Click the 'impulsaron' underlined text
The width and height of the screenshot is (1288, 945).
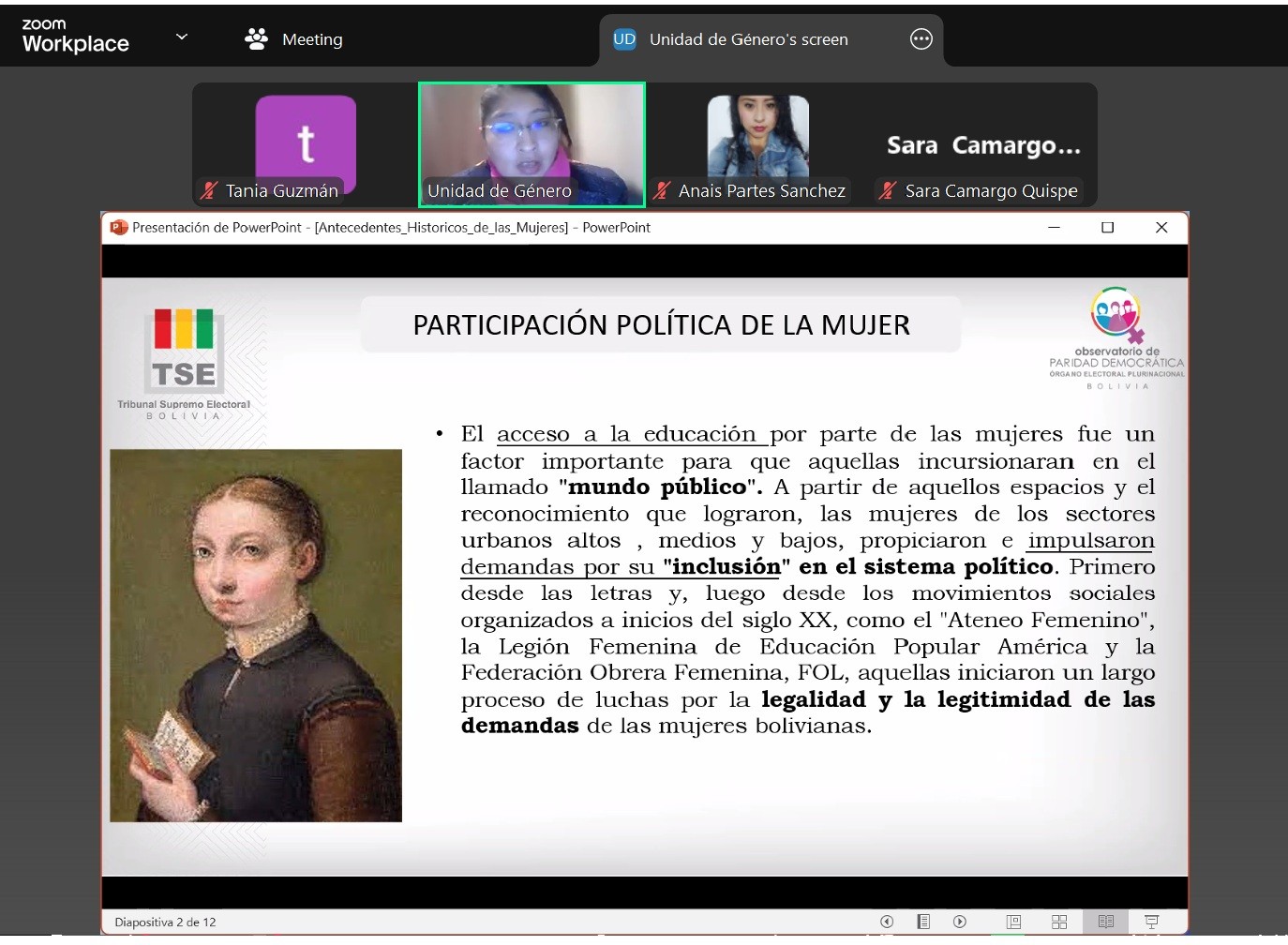tap(1090, 541)
